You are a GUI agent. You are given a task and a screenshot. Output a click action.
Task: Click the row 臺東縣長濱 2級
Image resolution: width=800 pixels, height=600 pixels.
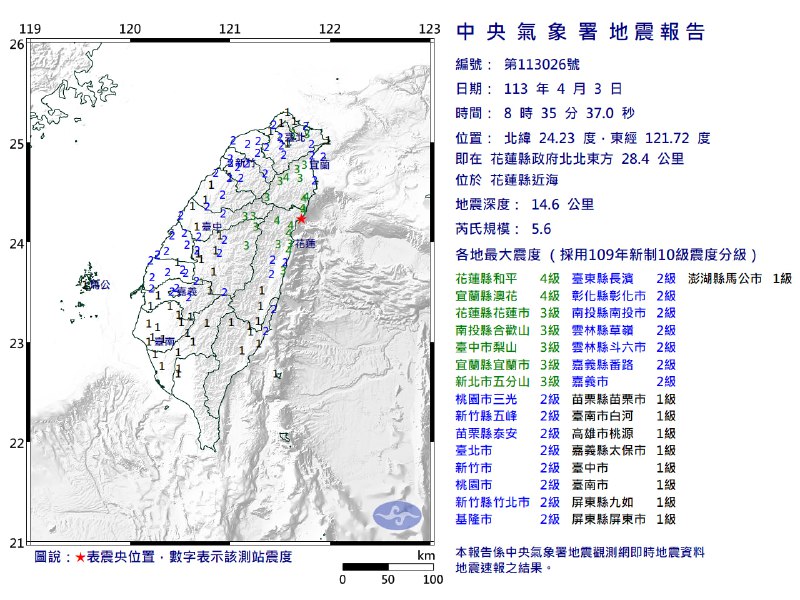click(x=623, y=279)
